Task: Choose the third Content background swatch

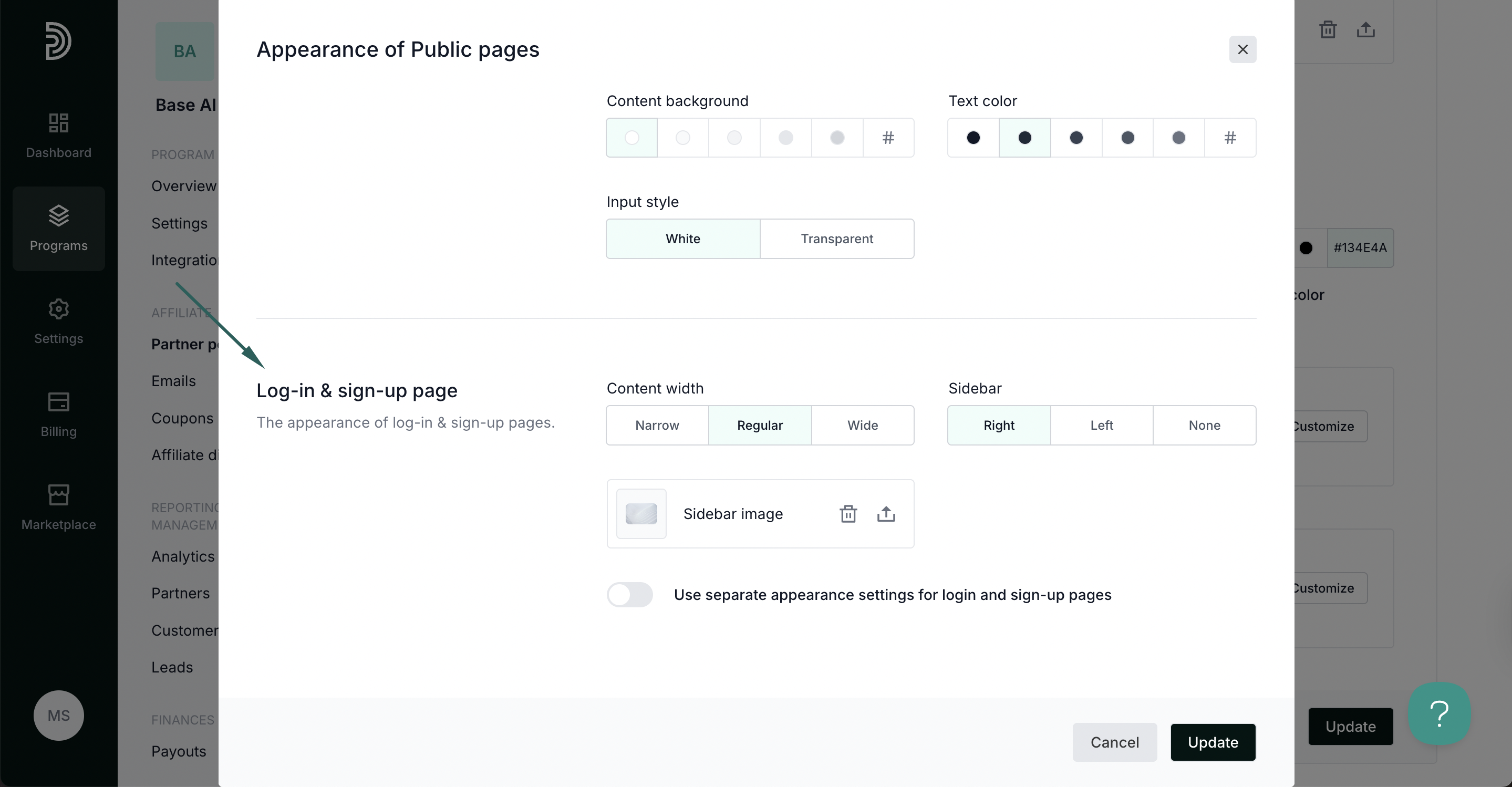Action: pyautogui.click(x=734, y=138)
